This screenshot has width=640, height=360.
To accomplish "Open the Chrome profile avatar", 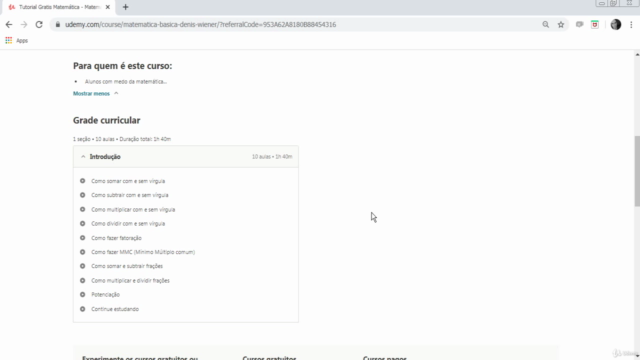I will 616,24.
